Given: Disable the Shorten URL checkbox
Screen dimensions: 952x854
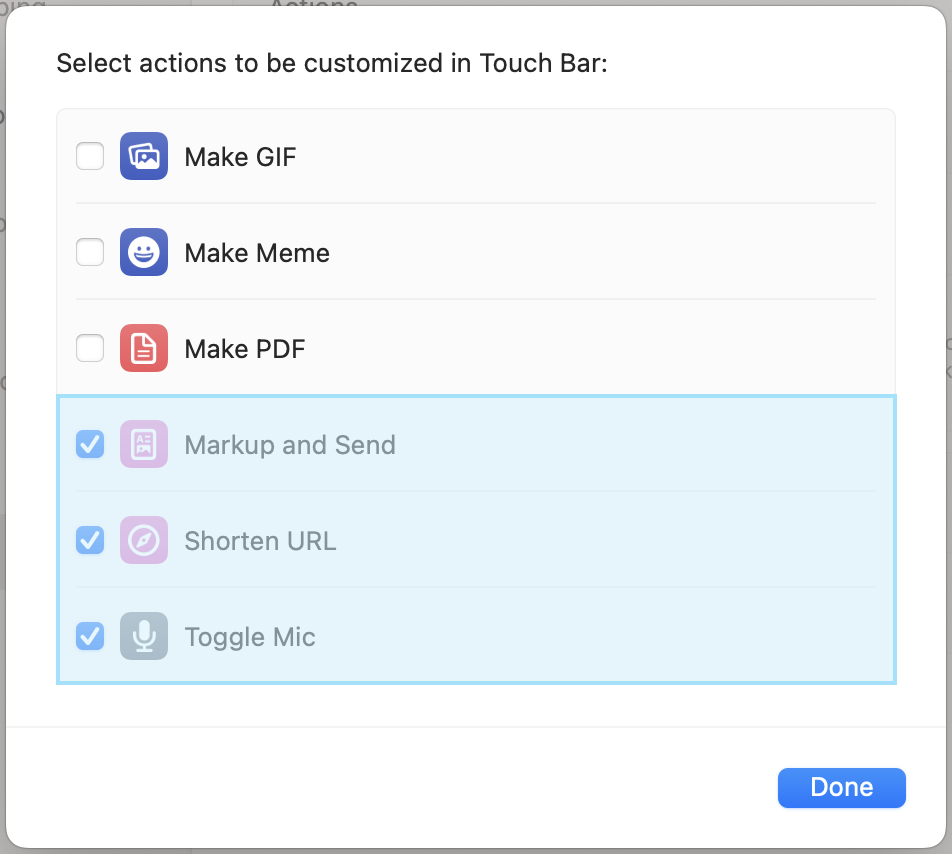Looking at the screenshot, I should [x=90, y=541].
